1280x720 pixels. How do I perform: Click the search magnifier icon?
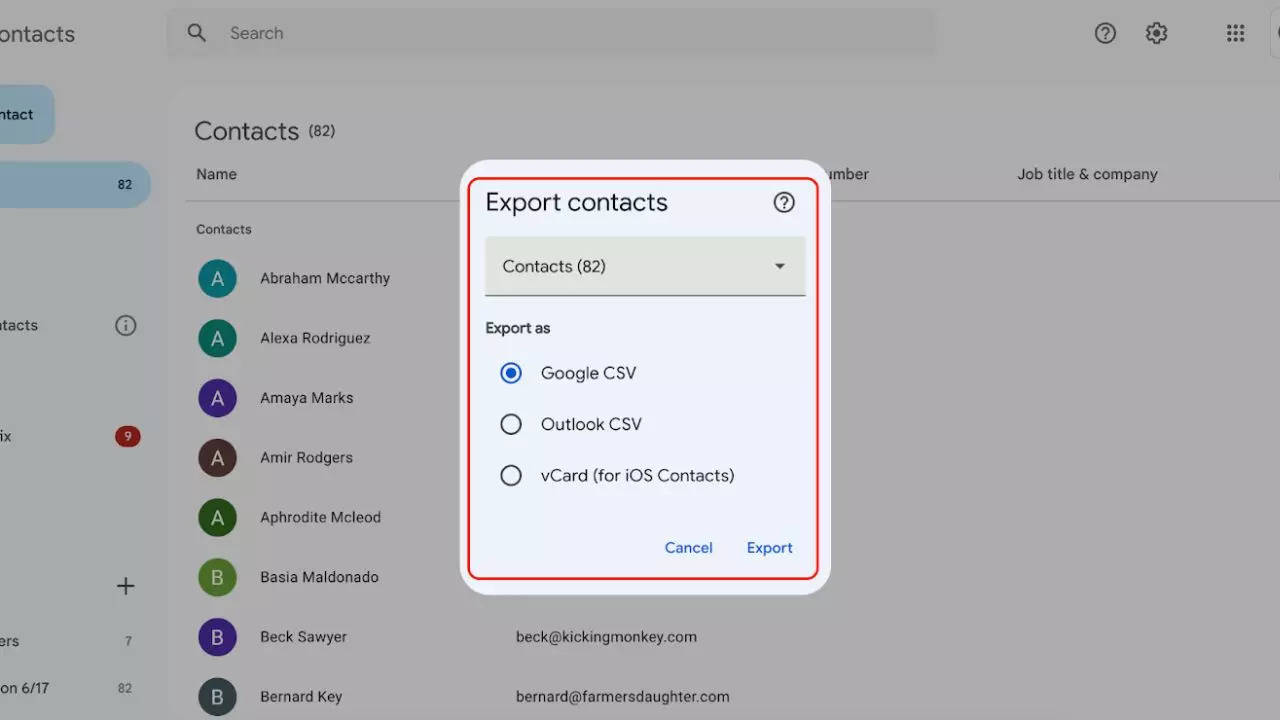197,33
